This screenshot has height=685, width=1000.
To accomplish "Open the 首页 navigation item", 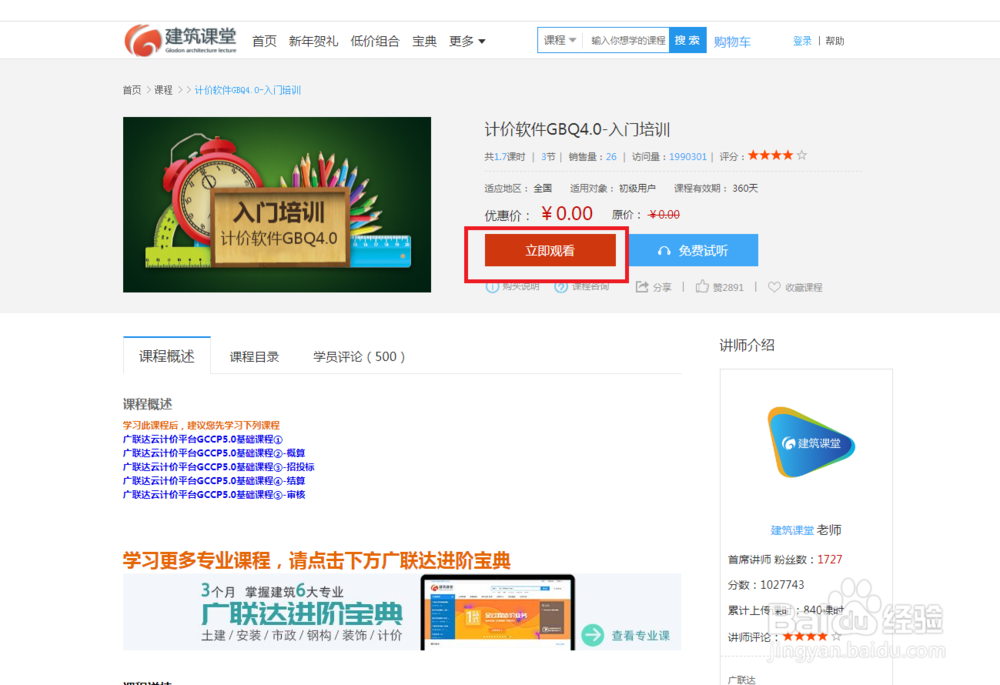I will [x=264, y=41].
